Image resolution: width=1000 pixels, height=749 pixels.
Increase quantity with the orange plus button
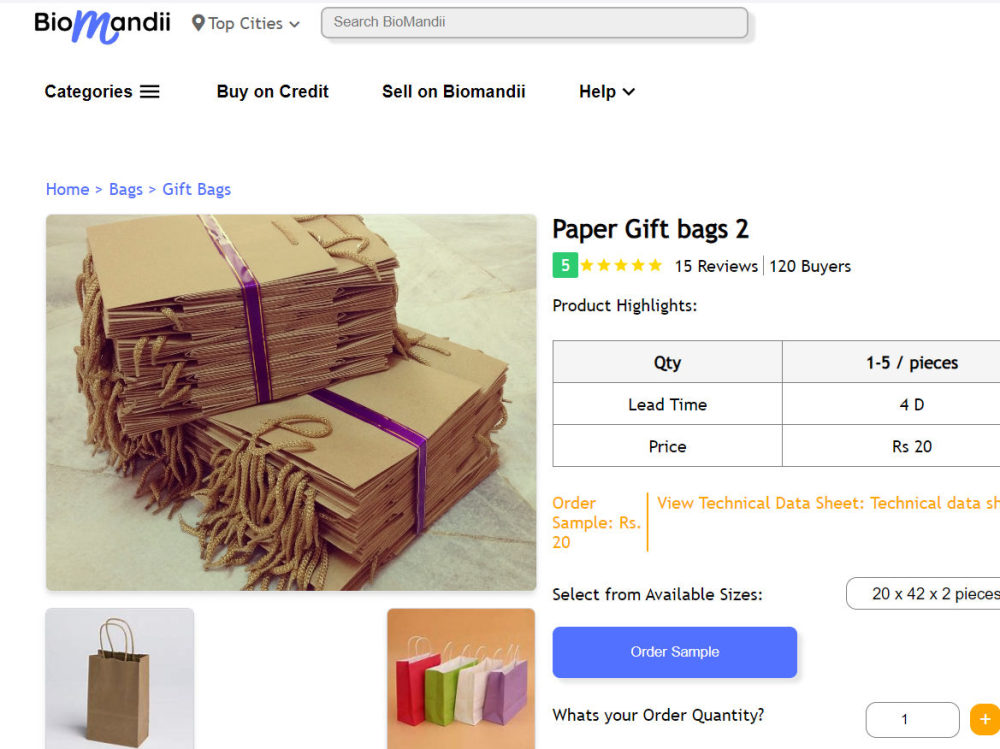pos(985,719)
